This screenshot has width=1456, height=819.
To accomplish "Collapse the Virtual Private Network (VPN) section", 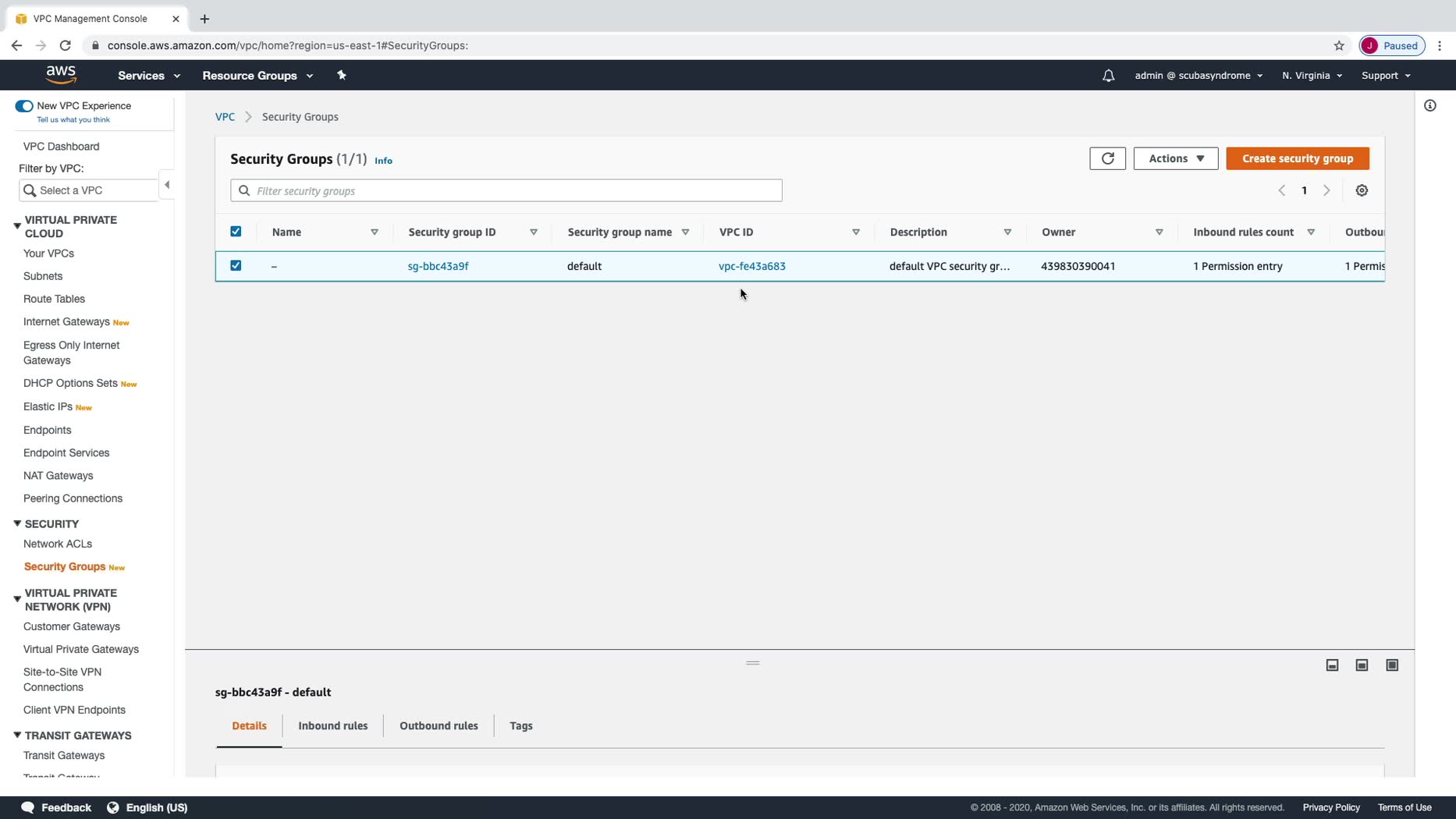I will [x=17, y=599].
